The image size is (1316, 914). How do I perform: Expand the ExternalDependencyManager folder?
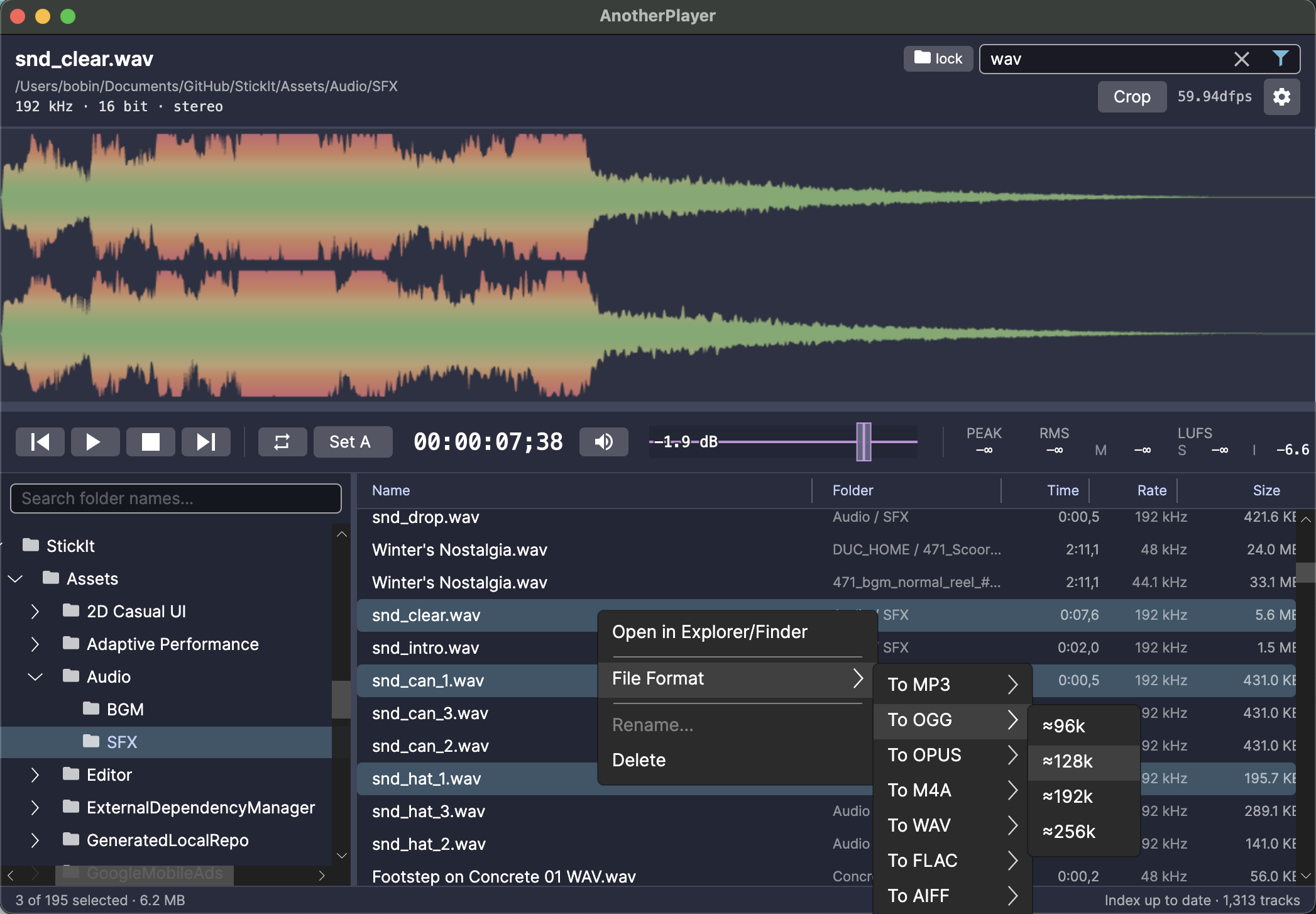click(35, 807)
